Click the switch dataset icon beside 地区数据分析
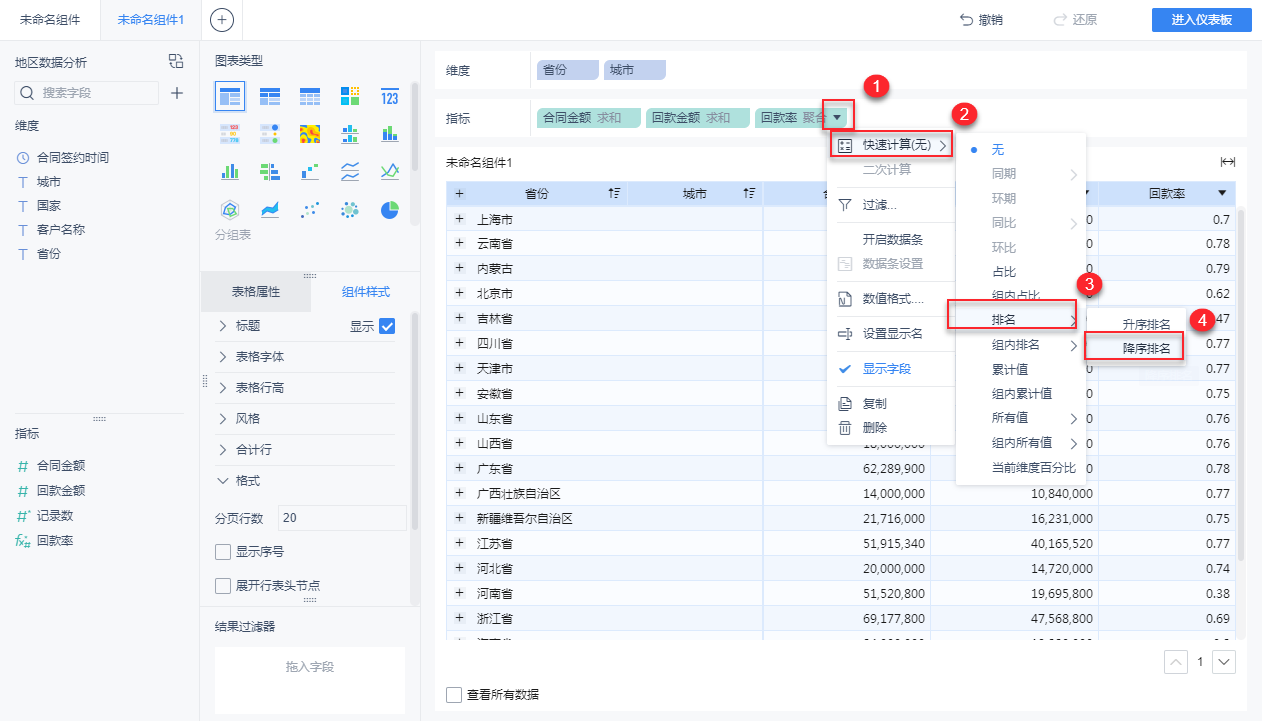Screen dimensions: 1262x721 point(176,61)
